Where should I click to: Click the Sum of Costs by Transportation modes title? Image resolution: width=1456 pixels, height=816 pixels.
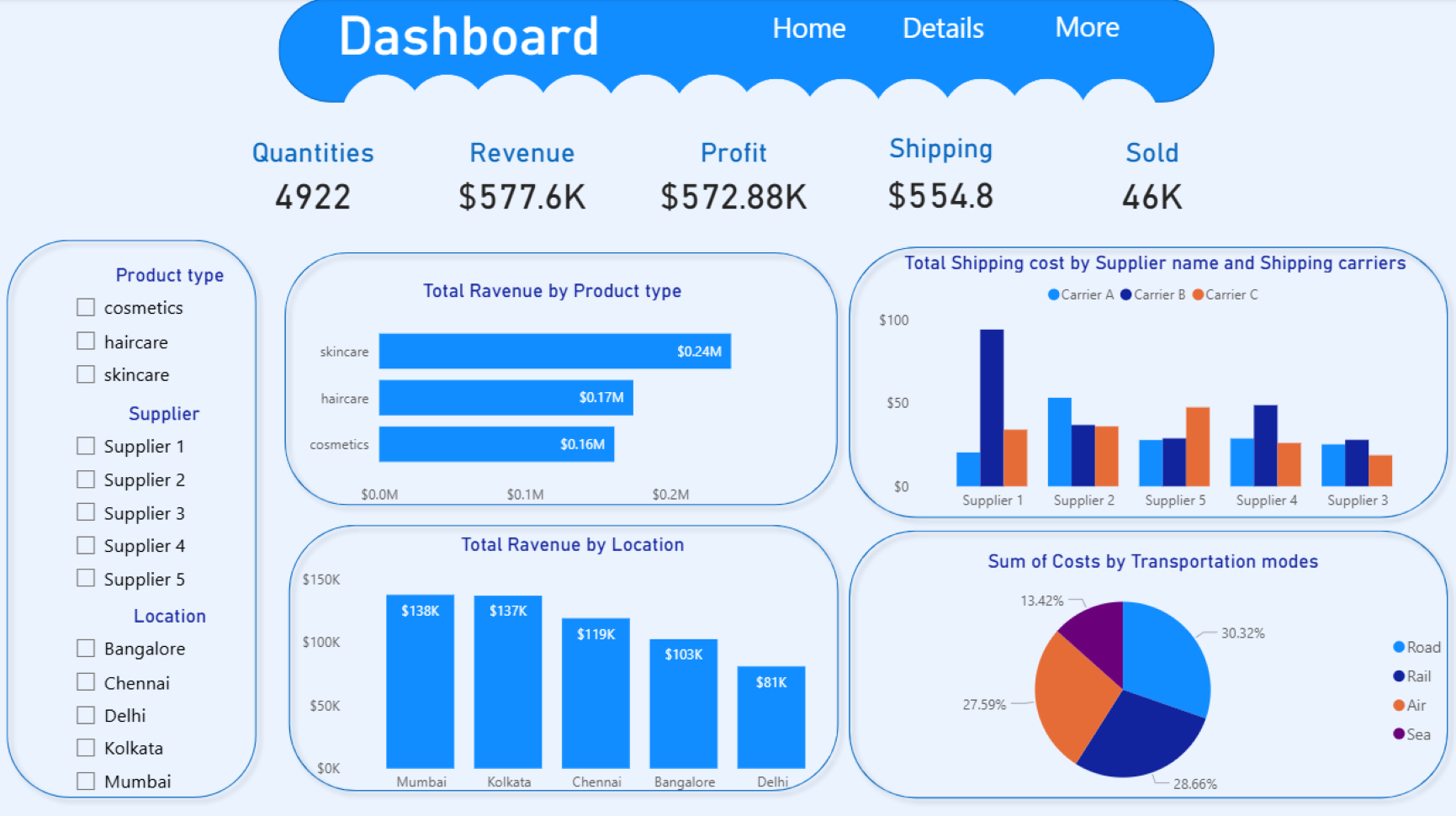1152,561
